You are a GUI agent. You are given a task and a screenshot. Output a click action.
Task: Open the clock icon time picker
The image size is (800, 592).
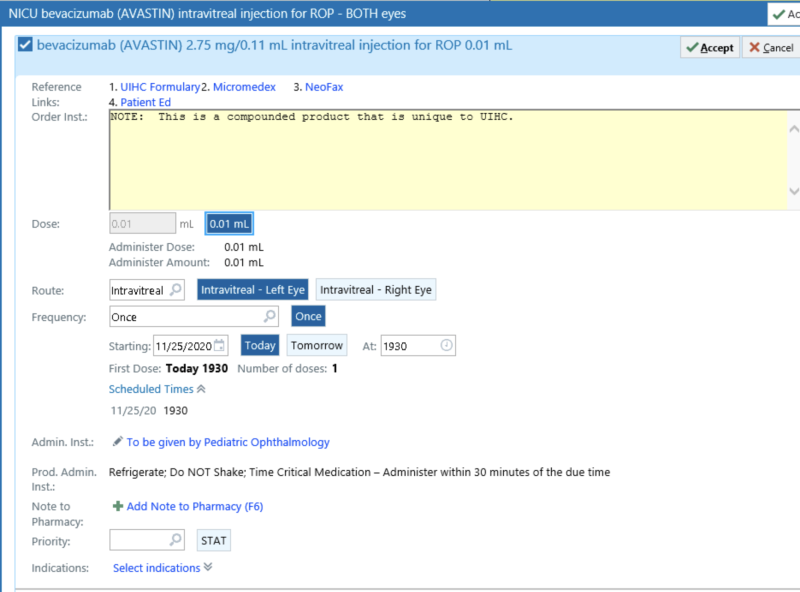tap(446, 346)
